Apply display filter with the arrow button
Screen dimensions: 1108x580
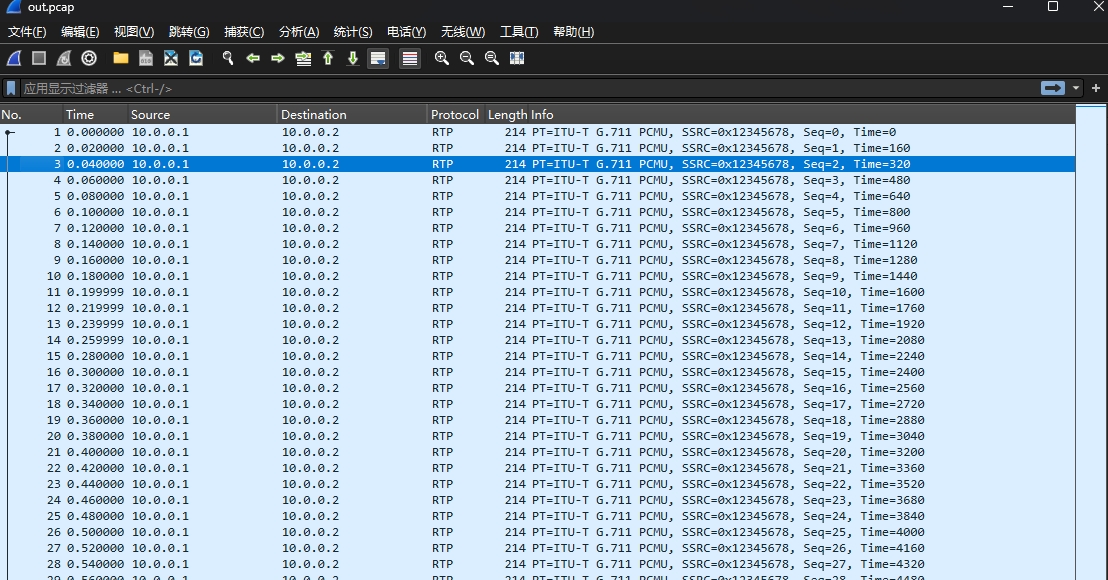pyautogui.click(x=1052, y=88)
